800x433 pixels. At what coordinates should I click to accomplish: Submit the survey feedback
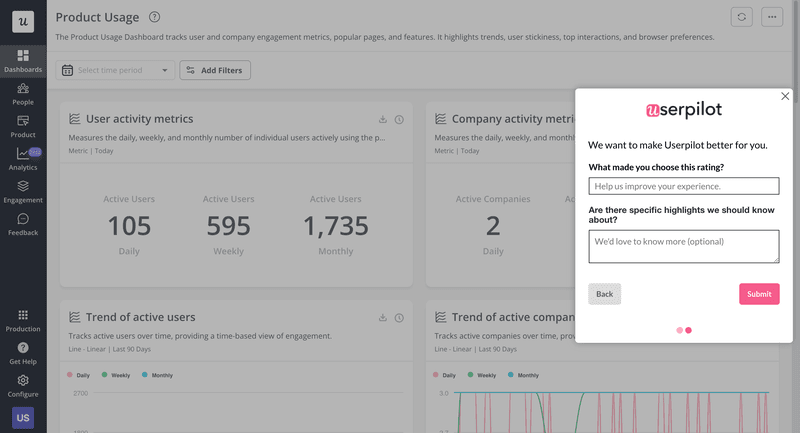tap(758, 294)
